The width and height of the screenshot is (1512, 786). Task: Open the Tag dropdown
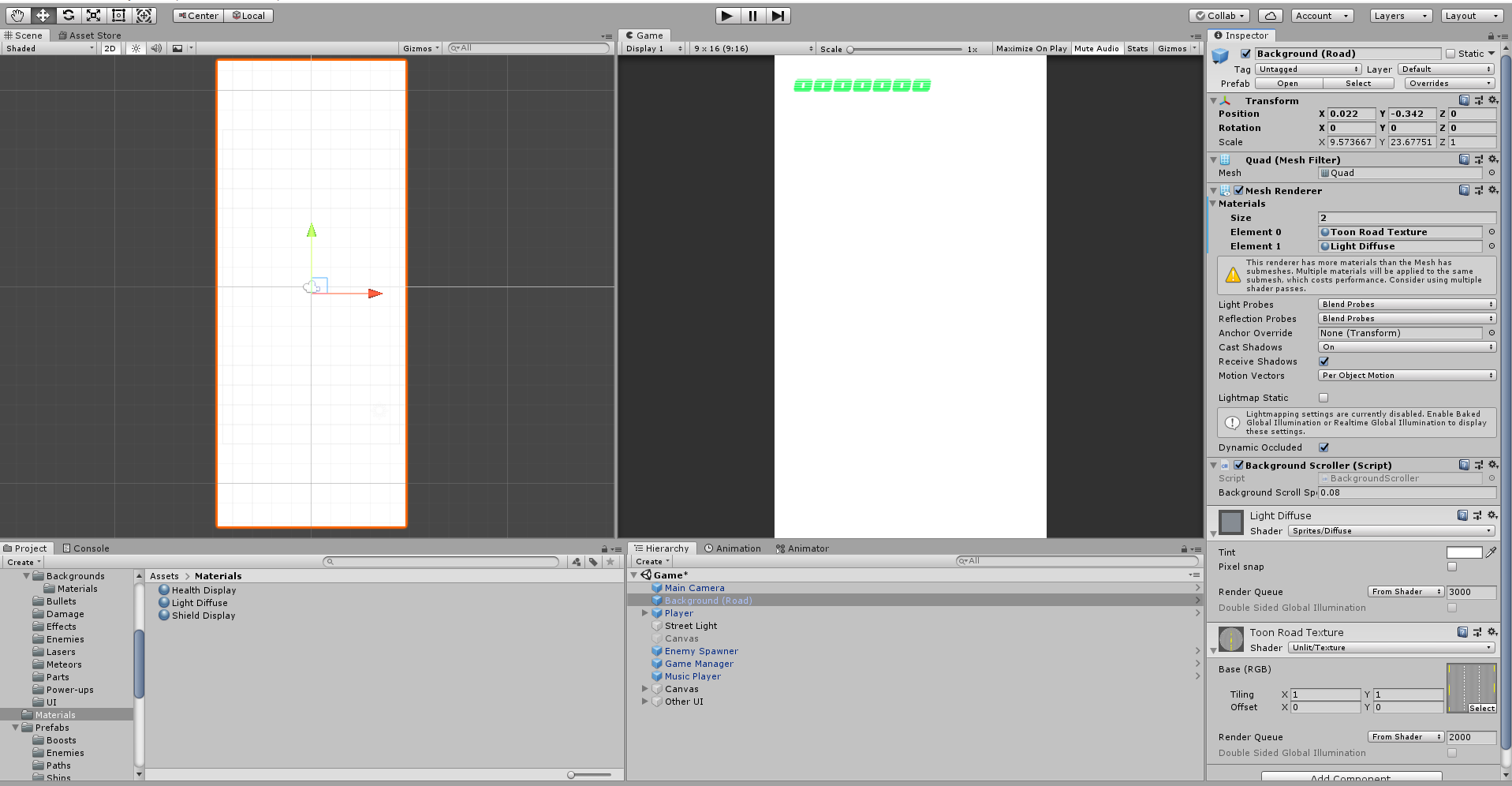1309,69
